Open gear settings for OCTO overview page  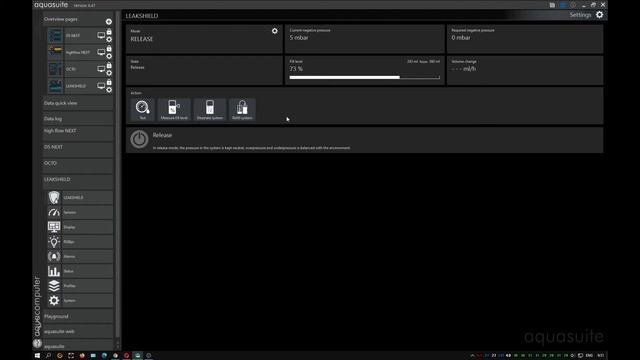coord(109,73)
